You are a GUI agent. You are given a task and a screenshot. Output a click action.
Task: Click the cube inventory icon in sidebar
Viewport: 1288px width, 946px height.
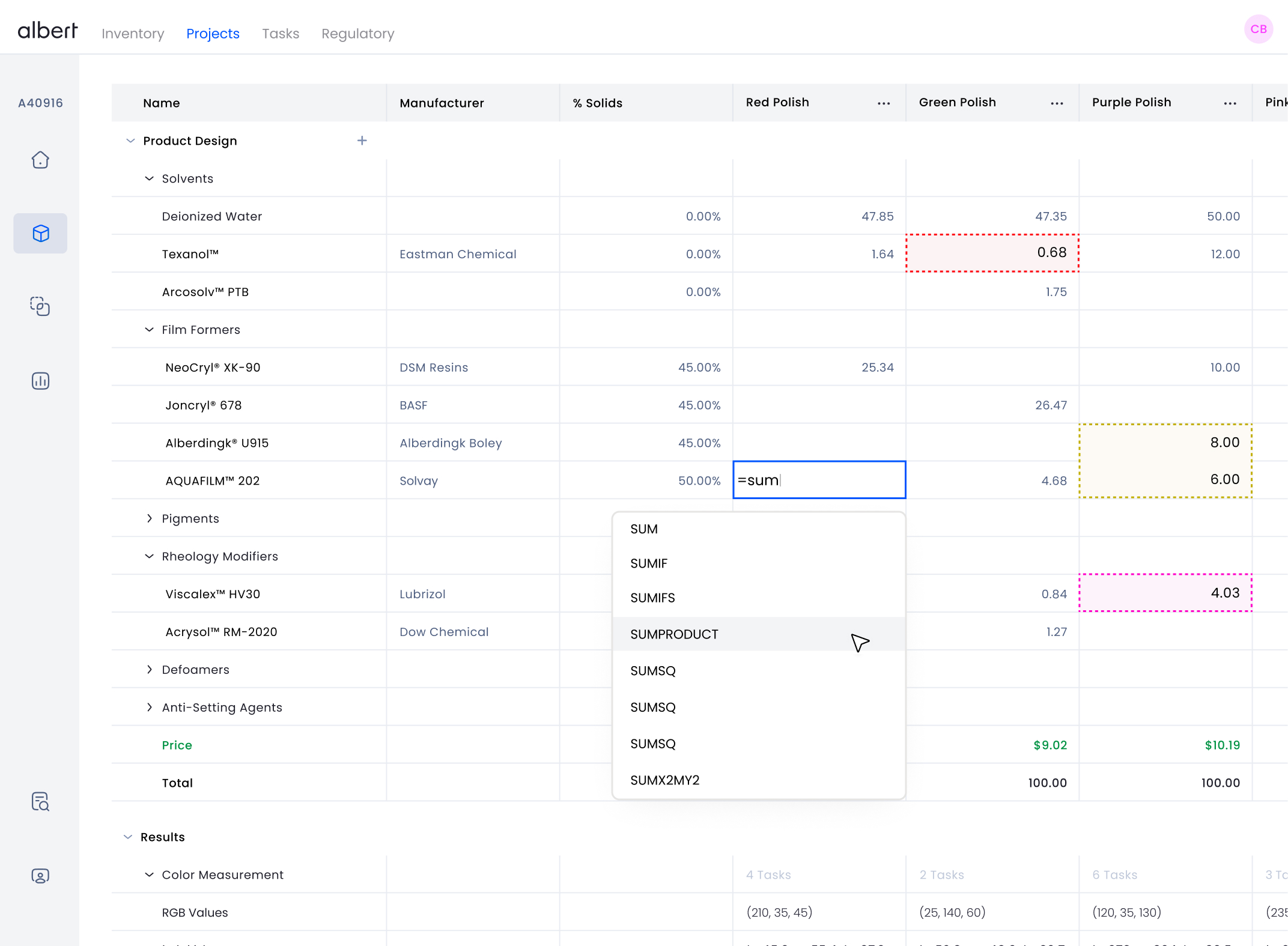coord(40,233)
